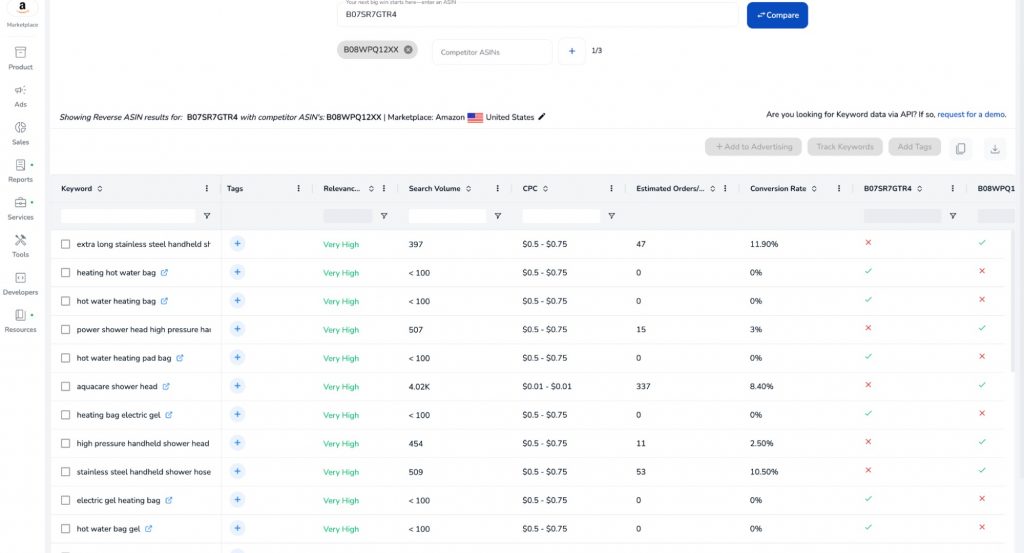Download results with the download icon
Viewport: 1024px width, 553px height.
point(995,148)
